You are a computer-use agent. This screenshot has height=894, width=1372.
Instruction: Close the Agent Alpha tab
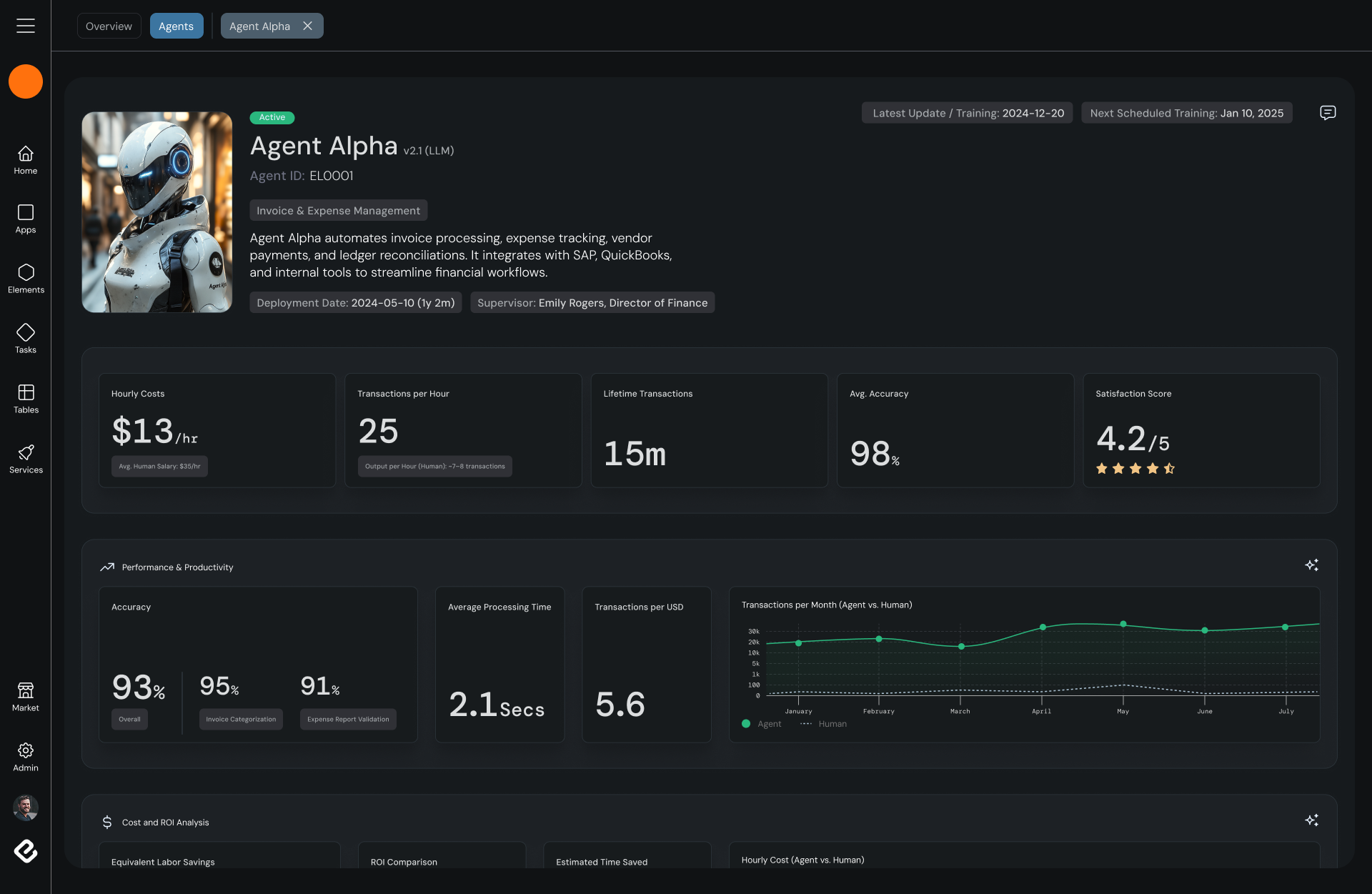(x=308, y=26)
